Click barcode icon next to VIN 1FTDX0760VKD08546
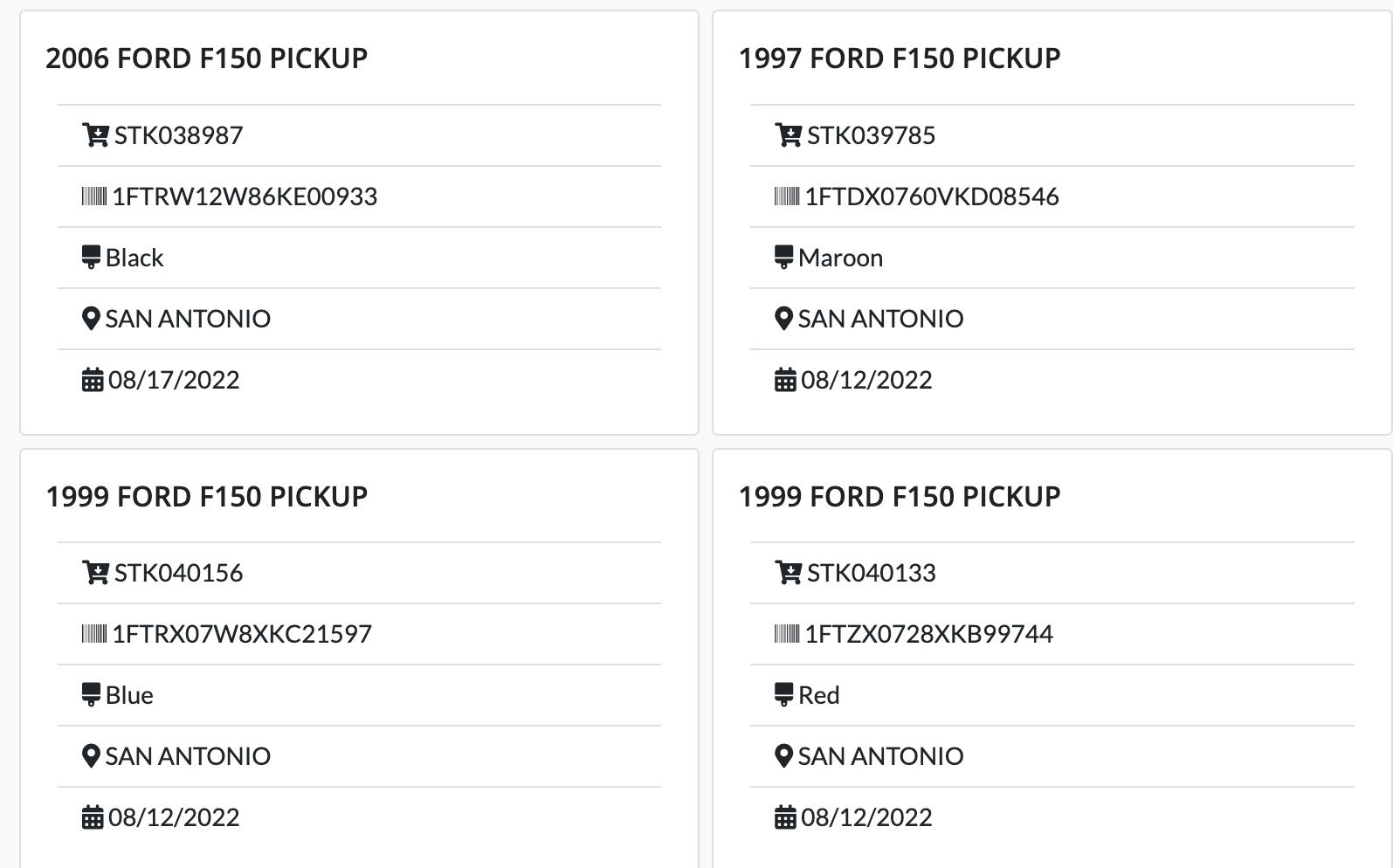The width and height of the screenshot is (1393, 868). (x=786, y=196)
